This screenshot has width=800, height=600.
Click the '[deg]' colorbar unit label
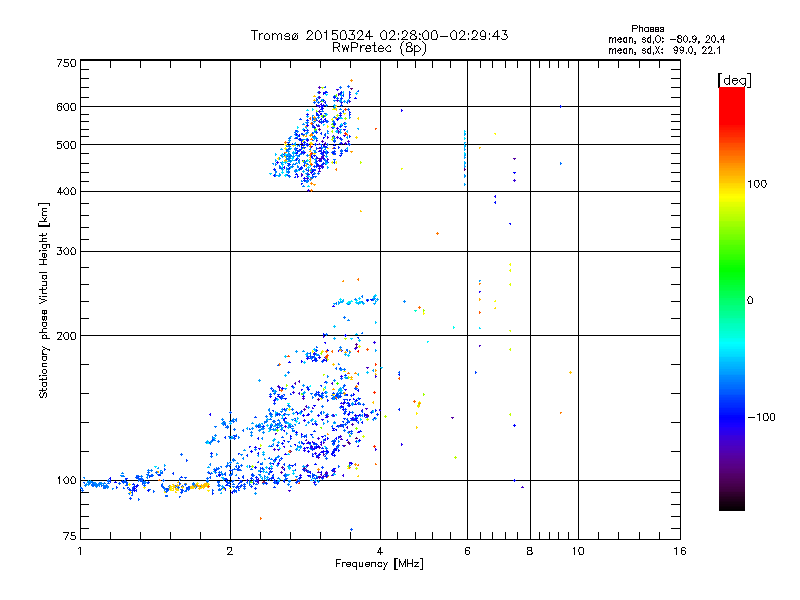tap(734, 80)
